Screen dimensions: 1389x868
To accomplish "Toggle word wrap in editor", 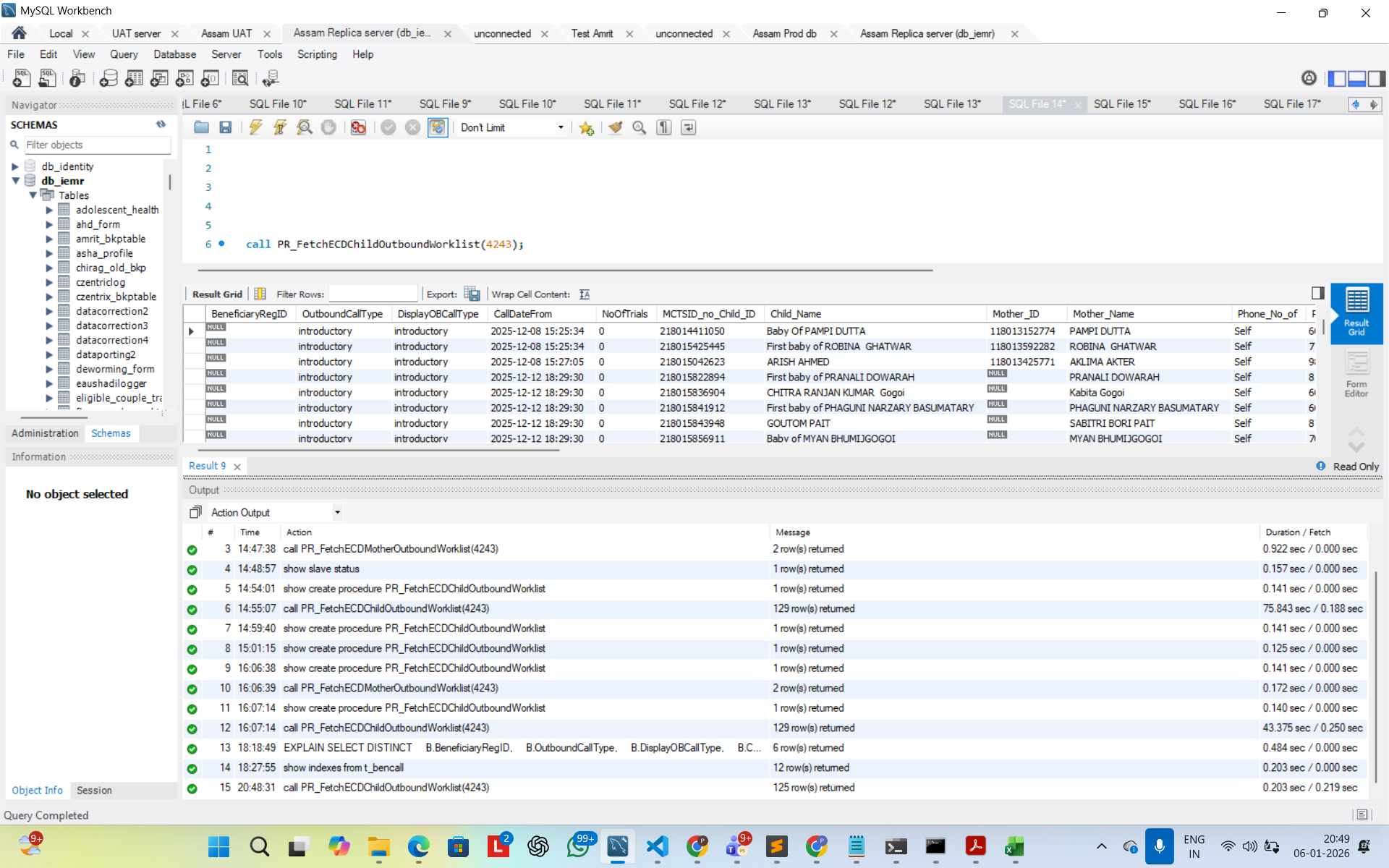I will coord(688,127).
